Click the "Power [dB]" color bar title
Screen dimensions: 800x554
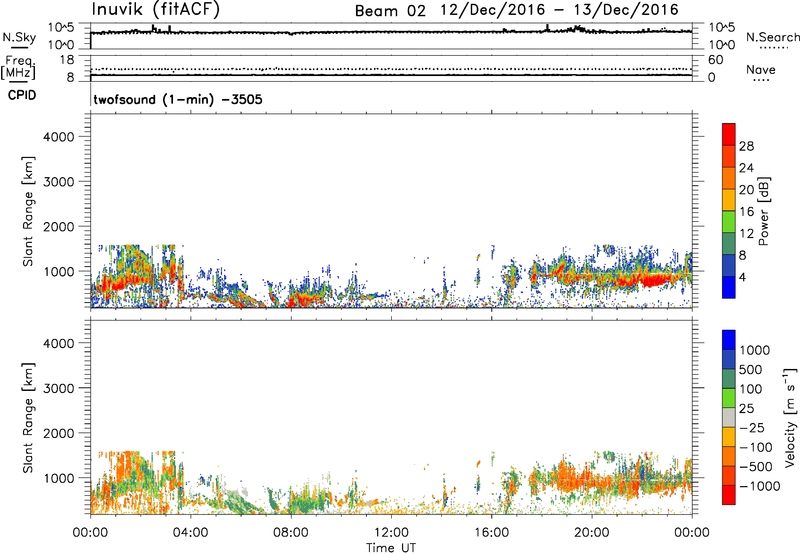[x=763, y=211]
